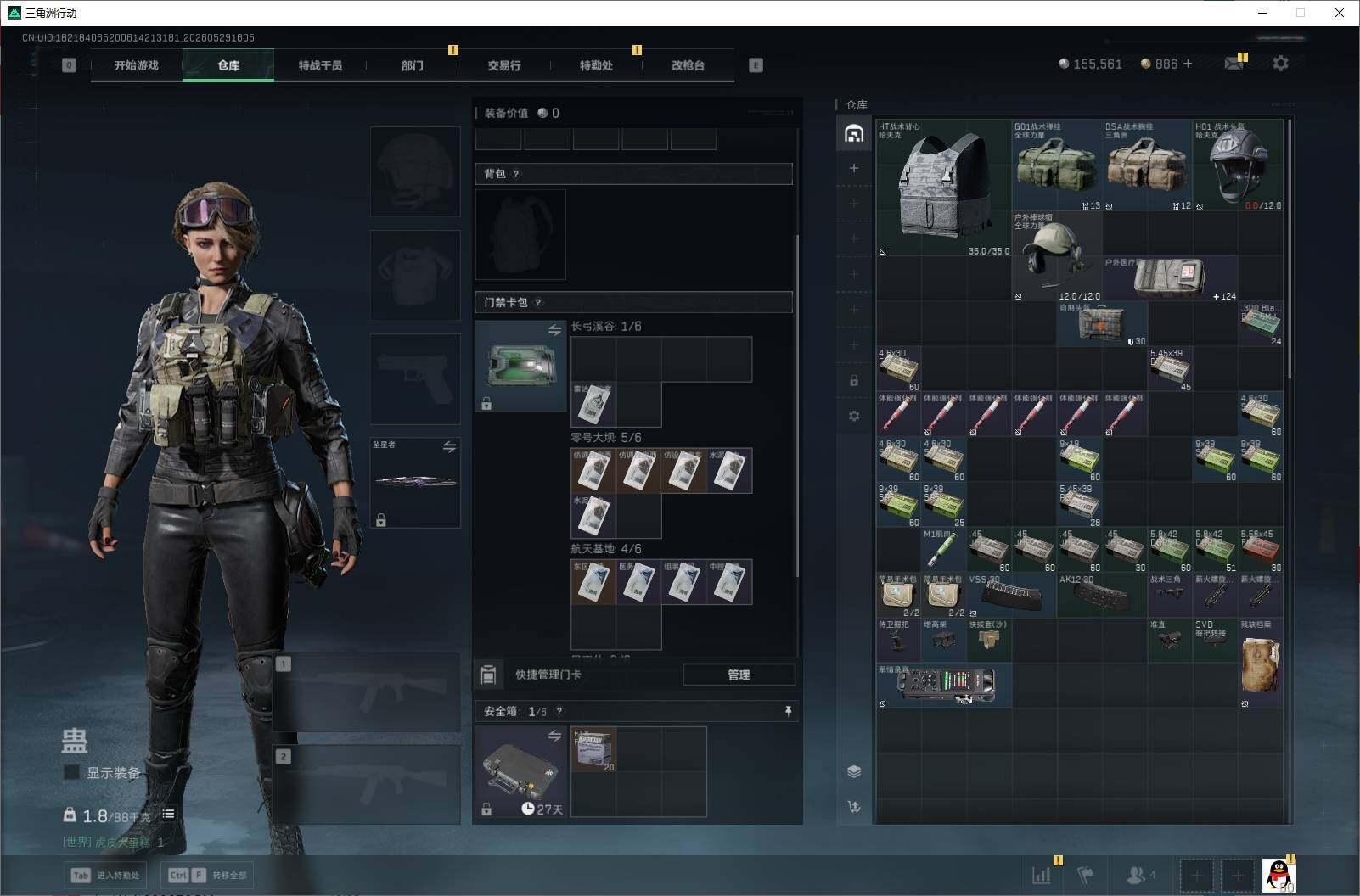Image resolution: width=1360 pixels, height=896 pixels.
Task: Open the 门禁卡包 help question mark
Action: click(x=537, y=302)
